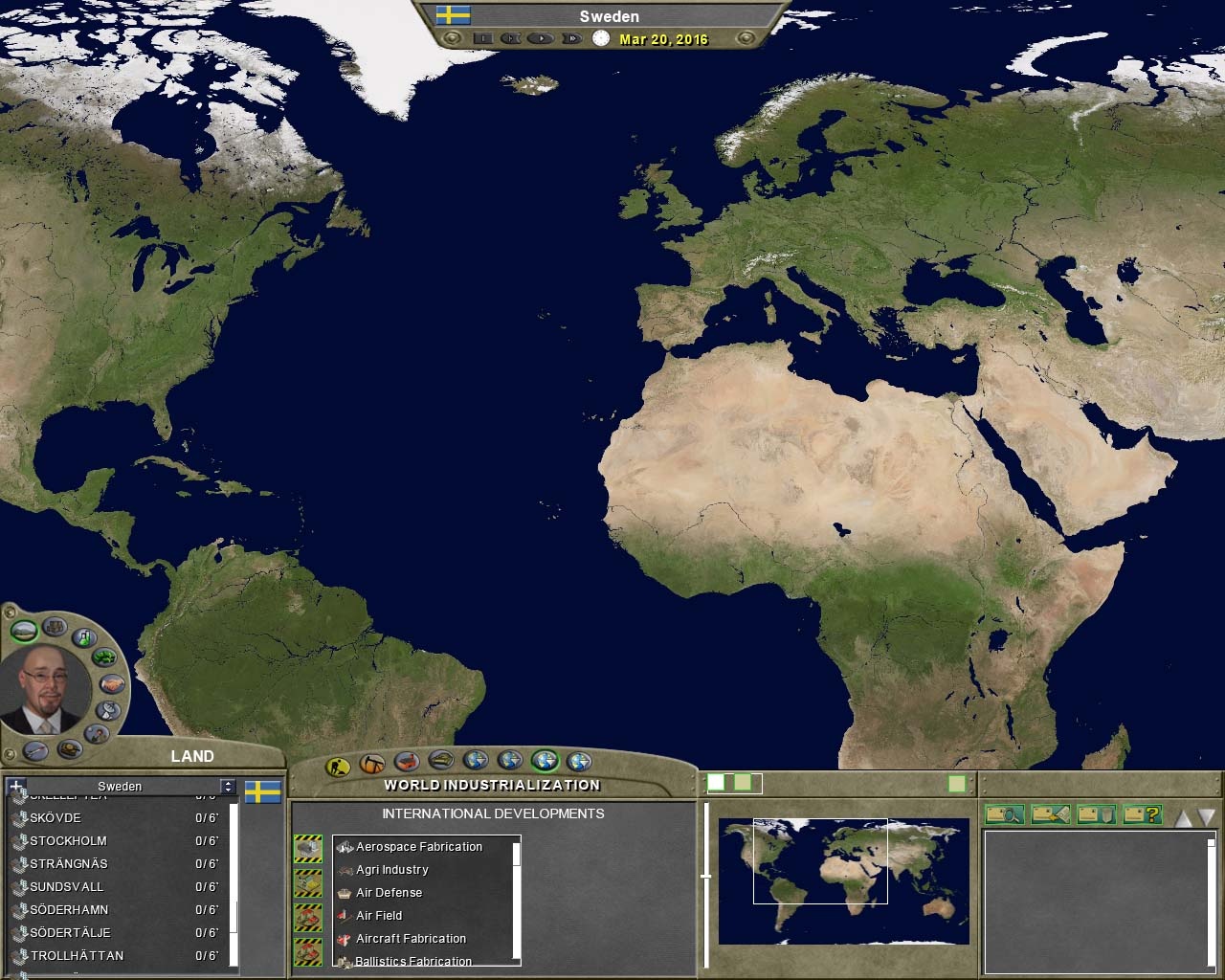Select the handshake diplomacy department icon

click(x=112, y=683)
